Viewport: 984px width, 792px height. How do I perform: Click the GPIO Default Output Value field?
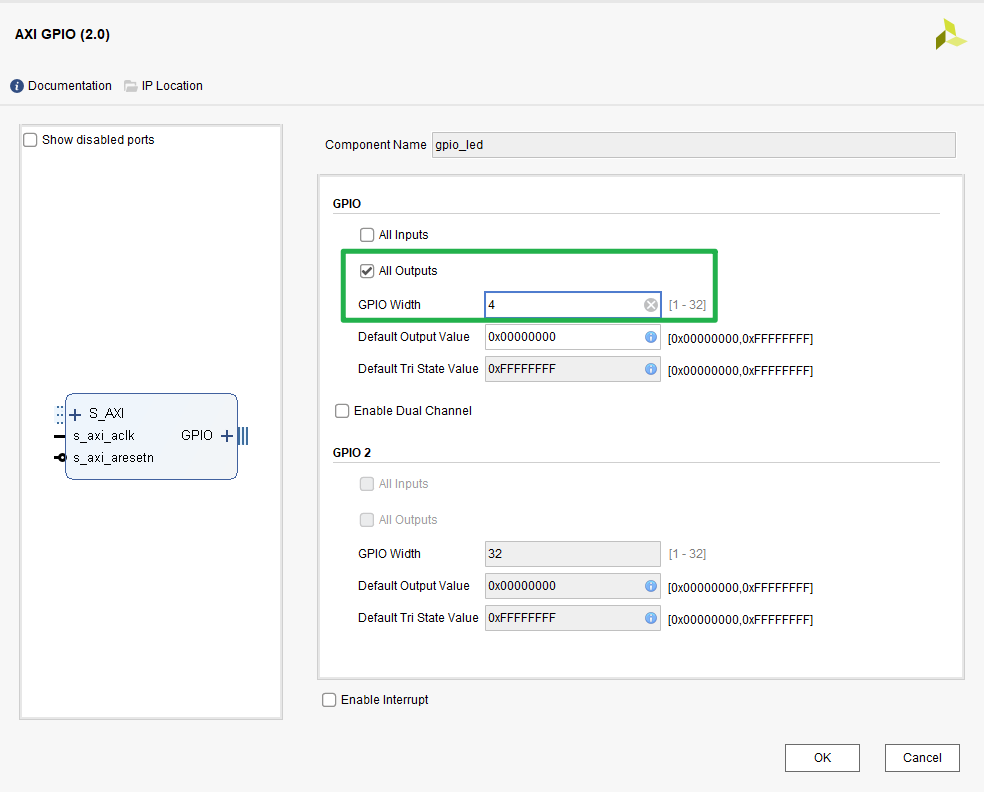tap(562, 337)
